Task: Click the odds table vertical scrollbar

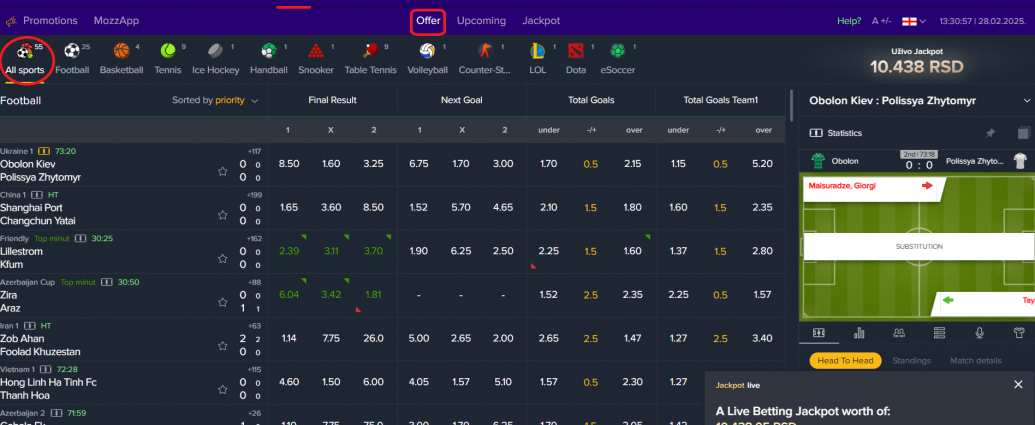Action: pyautogui.click(x=791, y=106)
